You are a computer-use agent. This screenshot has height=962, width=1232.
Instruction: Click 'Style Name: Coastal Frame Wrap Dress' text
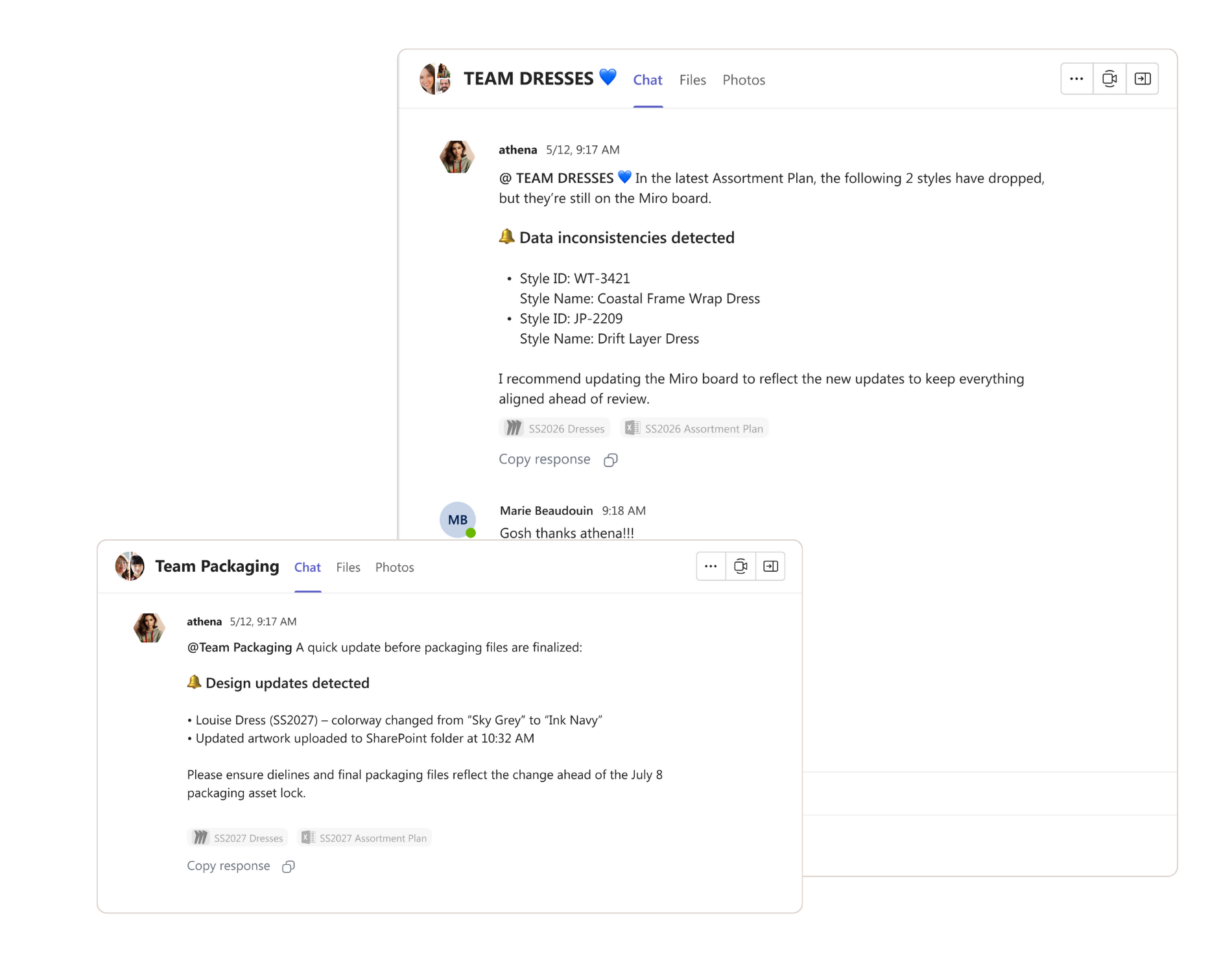click(x=640, y=298)
